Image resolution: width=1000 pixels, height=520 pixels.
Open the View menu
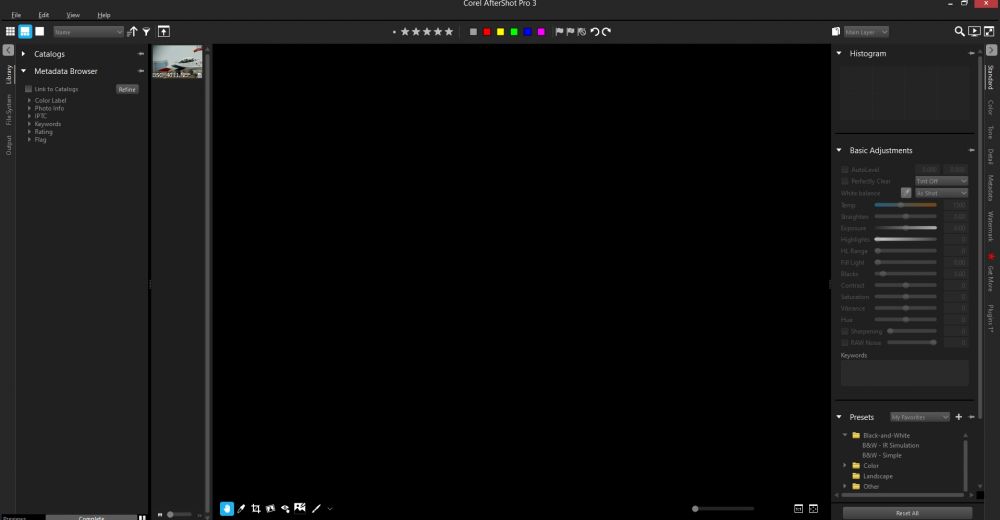click(73, 15)
